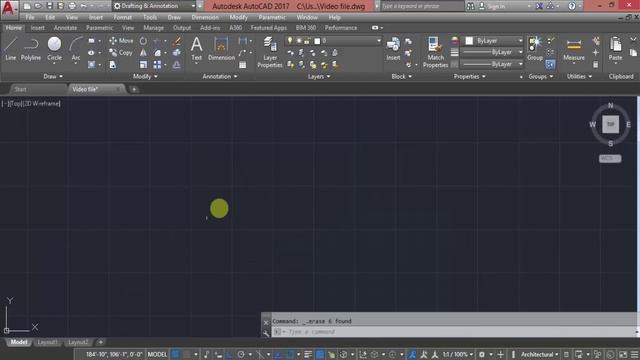Click the Offset tool icon
This screenshot has height=360, width=640.
[177, 64]
